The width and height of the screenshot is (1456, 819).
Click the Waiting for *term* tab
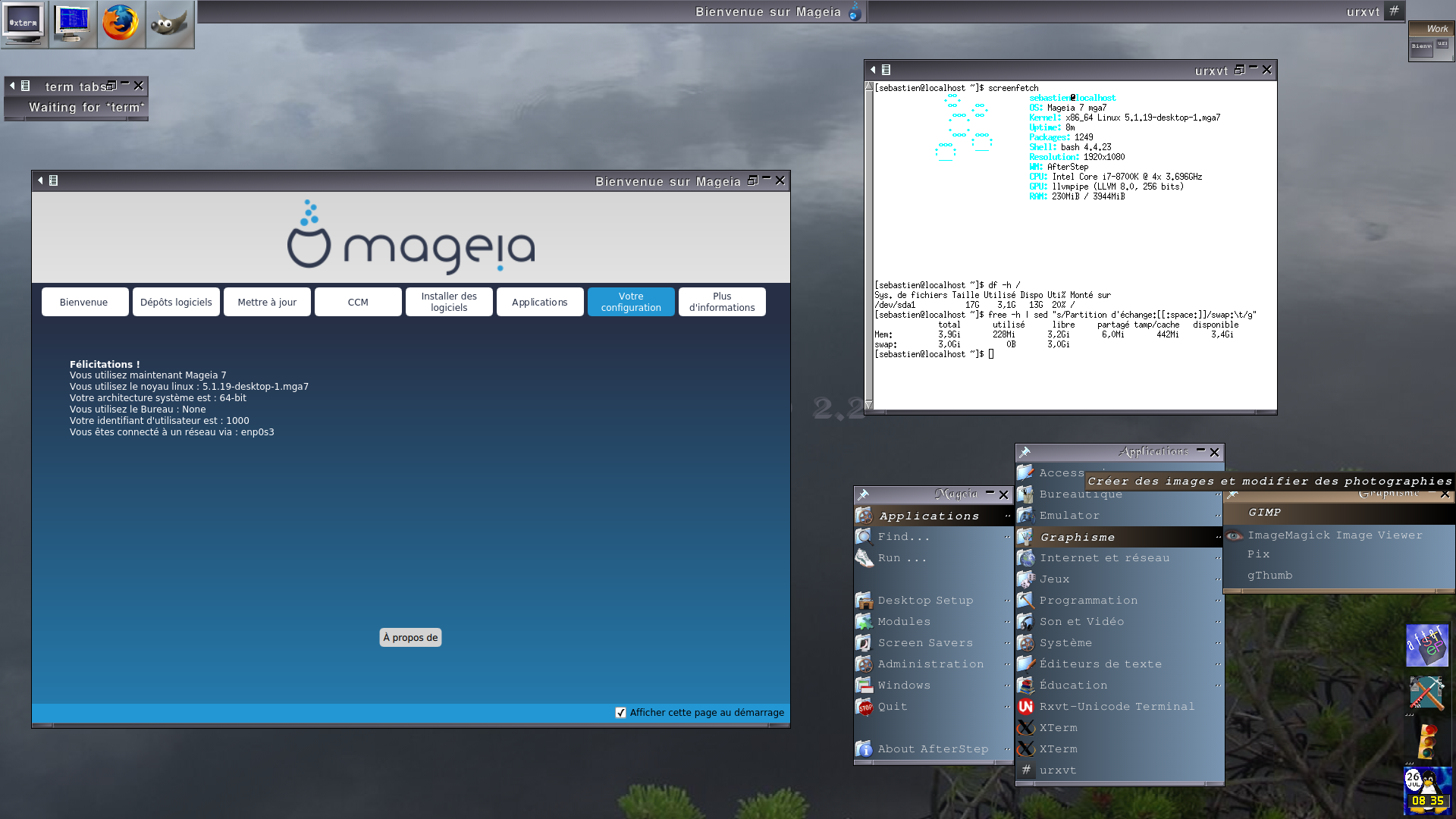click(76, 108)
